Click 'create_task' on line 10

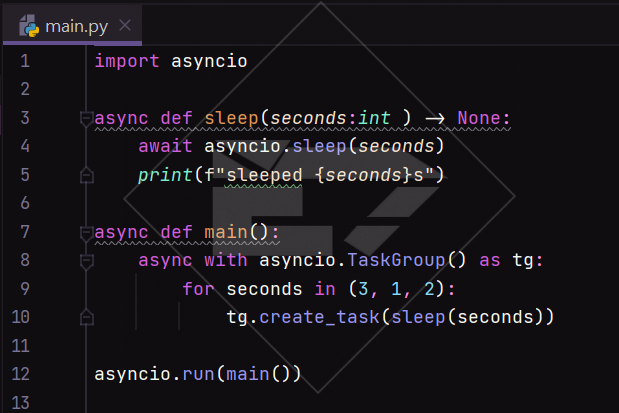click(x=319, y=317)
